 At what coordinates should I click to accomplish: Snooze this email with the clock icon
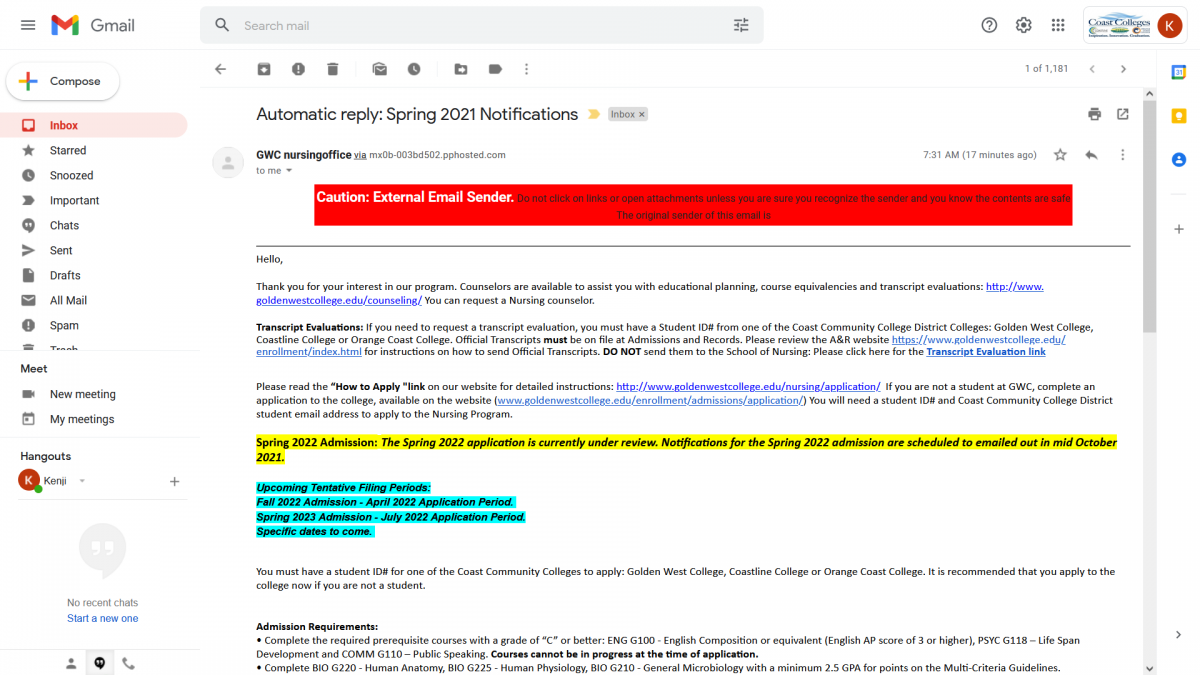(414, 69)
